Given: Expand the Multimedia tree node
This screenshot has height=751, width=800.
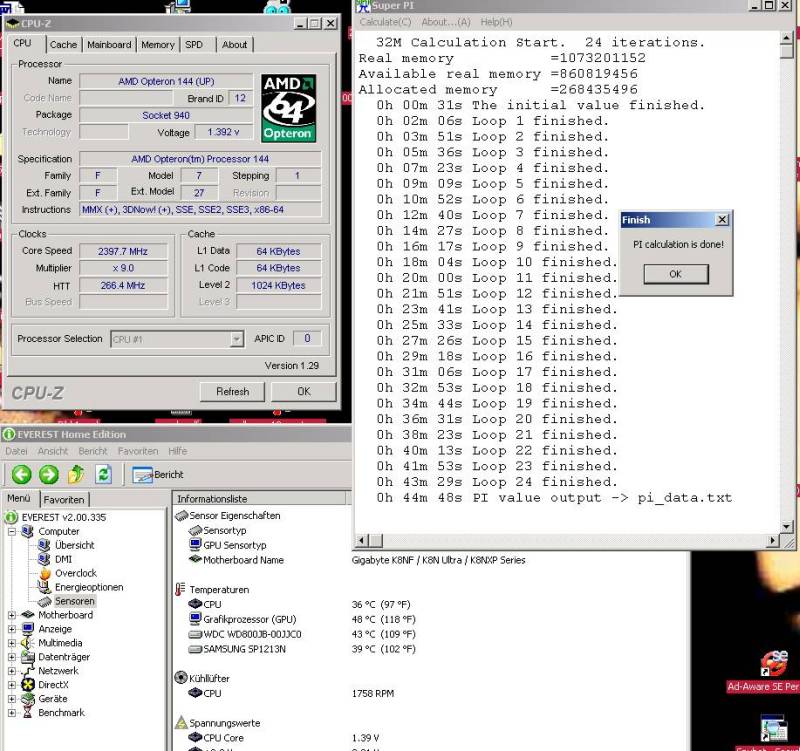Looking at the screenshot, I should pos(12,643).
